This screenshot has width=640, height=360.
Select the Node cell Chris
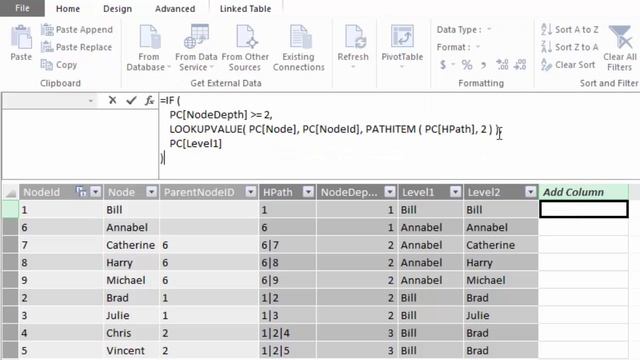coord(131,333)
